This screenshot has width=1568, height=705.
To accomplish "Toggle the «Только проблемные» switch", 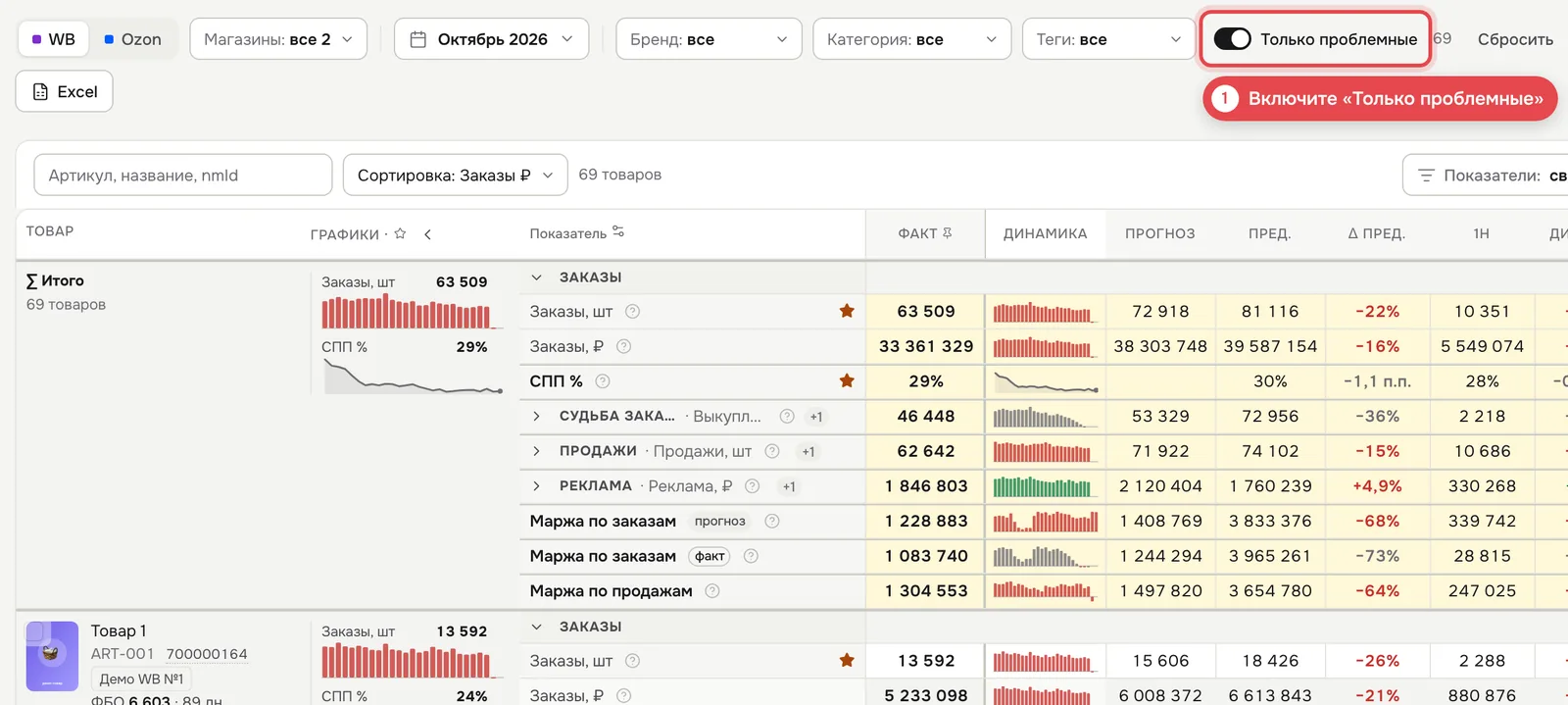I will click(1232, 39).
